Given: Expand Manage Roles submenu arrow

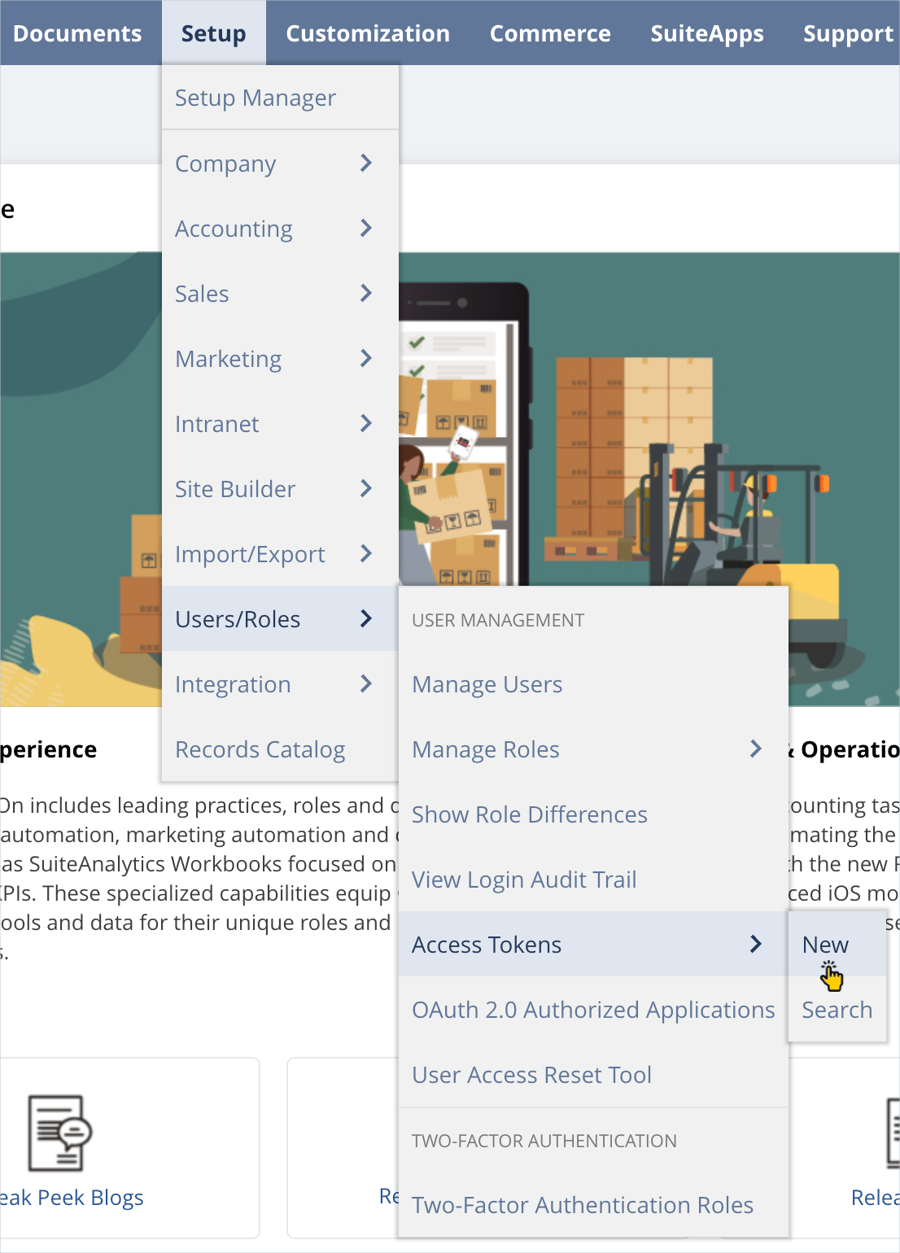Looking at the screenshot, I should tap(756, 749).
